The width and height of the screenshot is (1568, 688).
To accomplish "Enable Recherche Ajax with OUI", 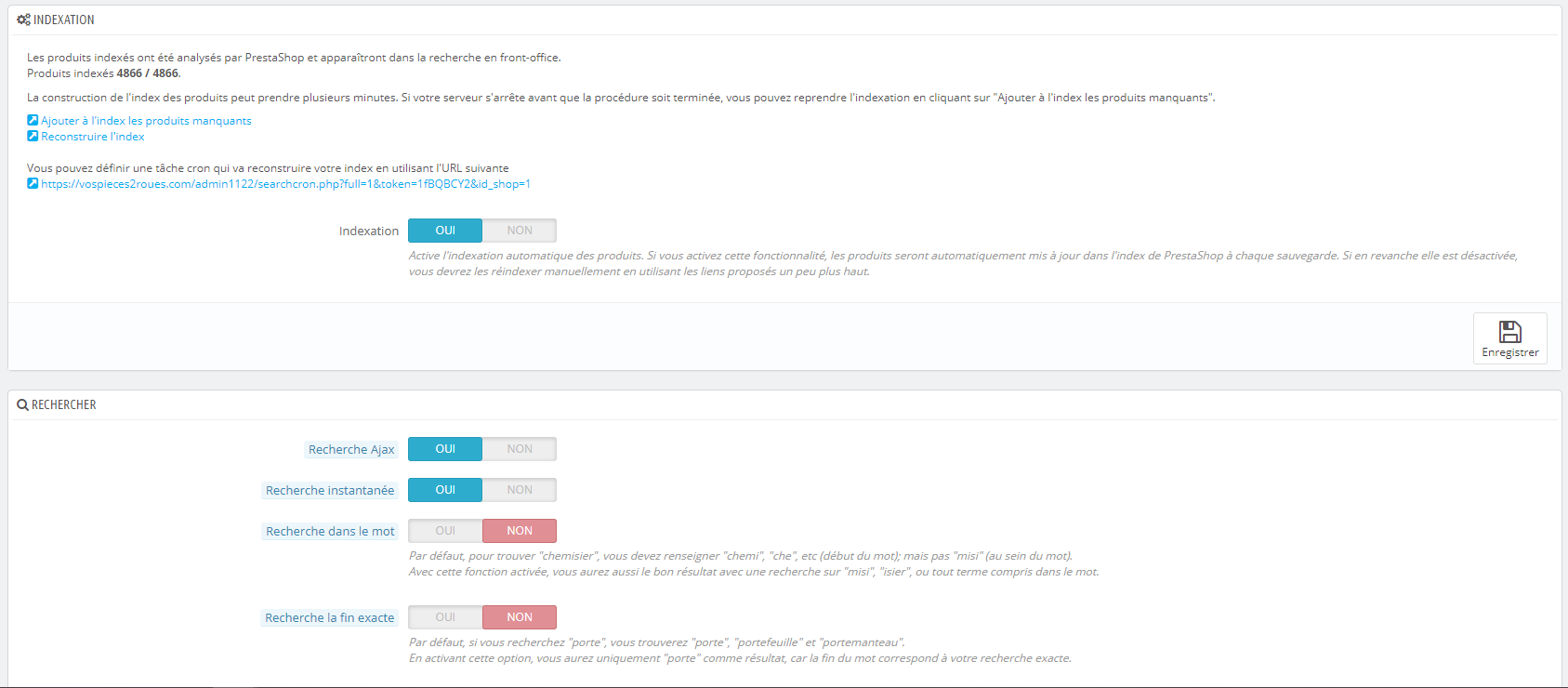I will pos(445,449).
